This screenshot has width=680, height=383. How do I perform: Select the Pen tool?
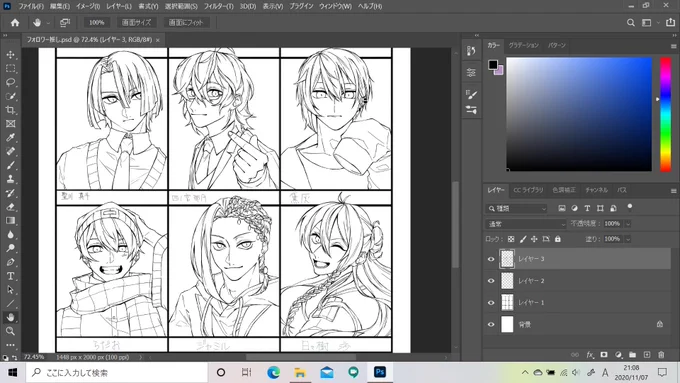[10, 262]
